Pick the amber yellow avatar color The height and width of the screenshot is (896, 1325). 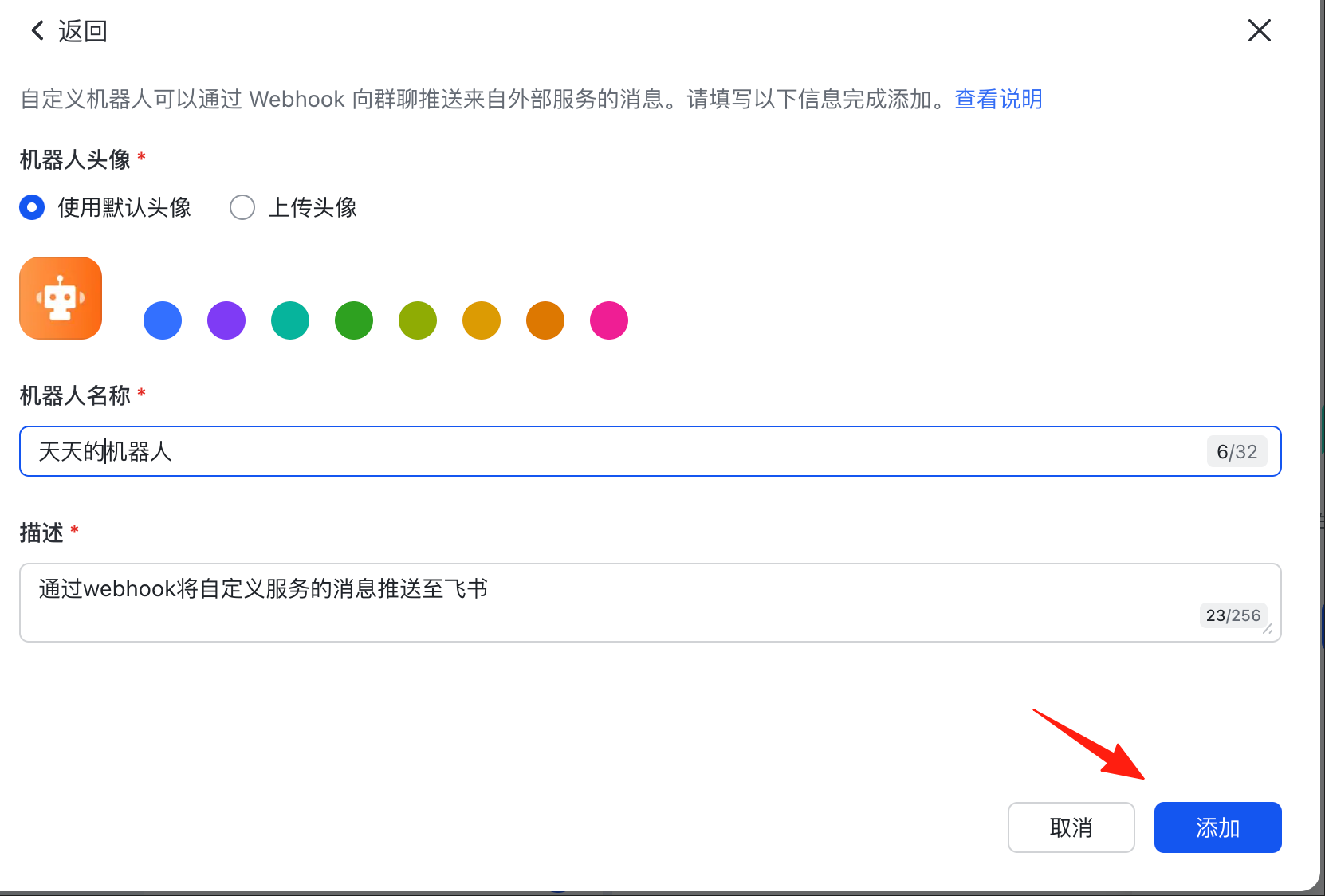(x=482, y=320)
